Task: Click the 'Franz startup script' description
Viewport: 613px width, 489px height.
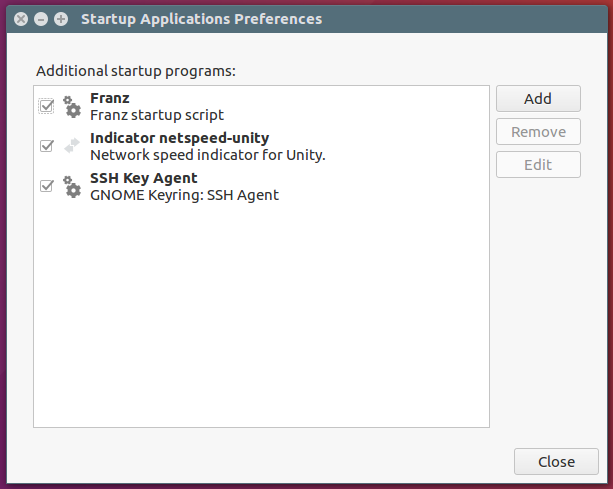Action: click(157, 115)
